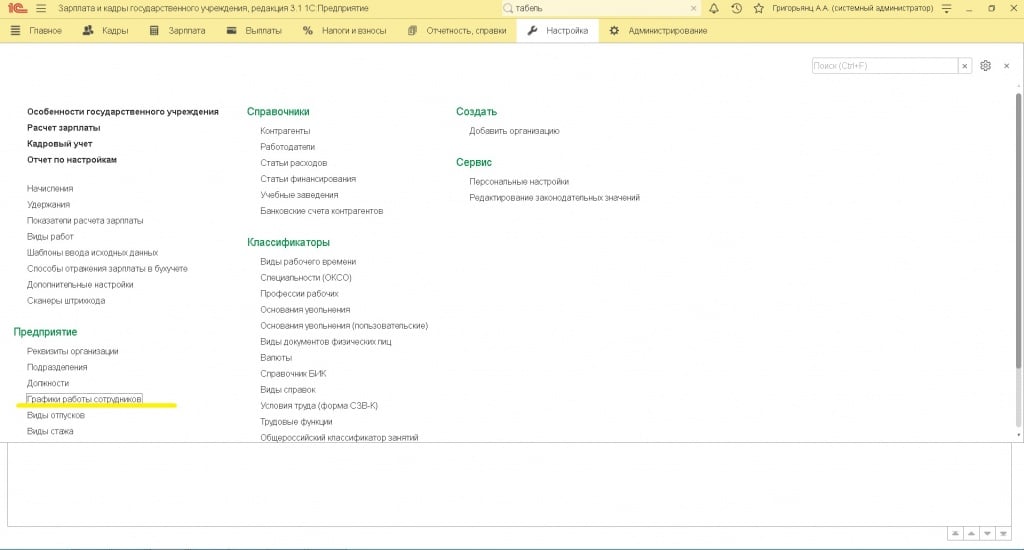Jump to first message arrow button
Screen dimensions: 1024x550
[x=955, y=533]
